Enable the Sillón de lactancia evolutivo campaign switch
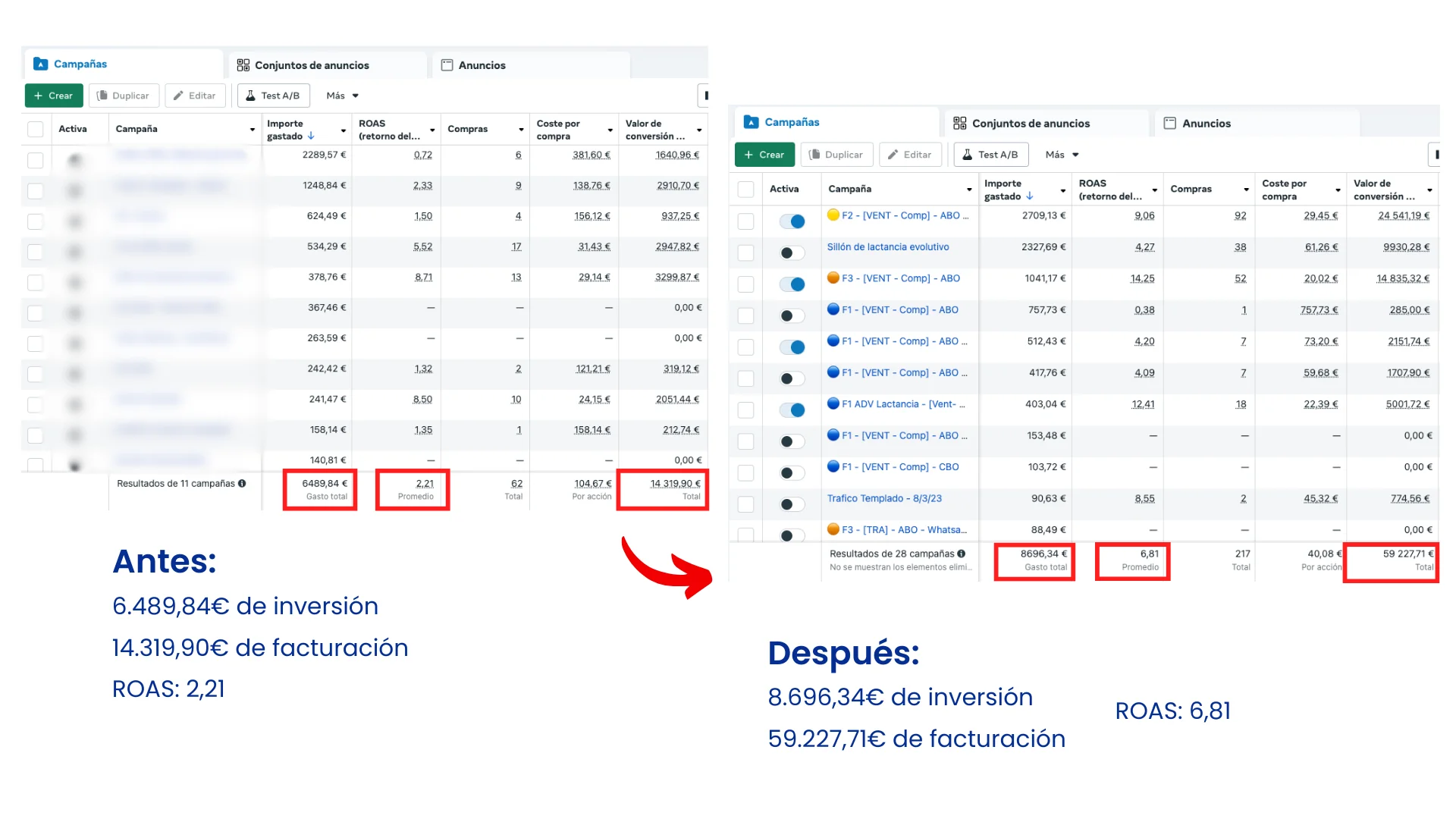Screen dimensions: 1456x819 792,253
